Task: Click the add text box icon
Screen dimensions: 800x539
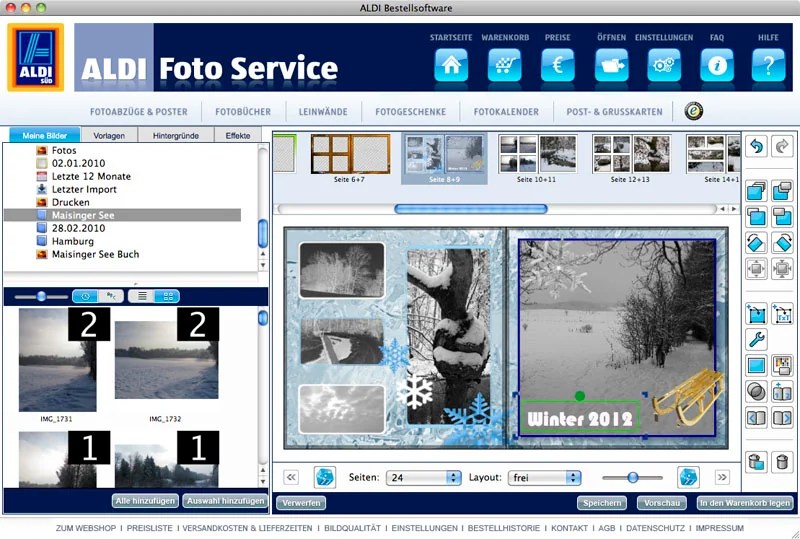Action: [782, 313]
